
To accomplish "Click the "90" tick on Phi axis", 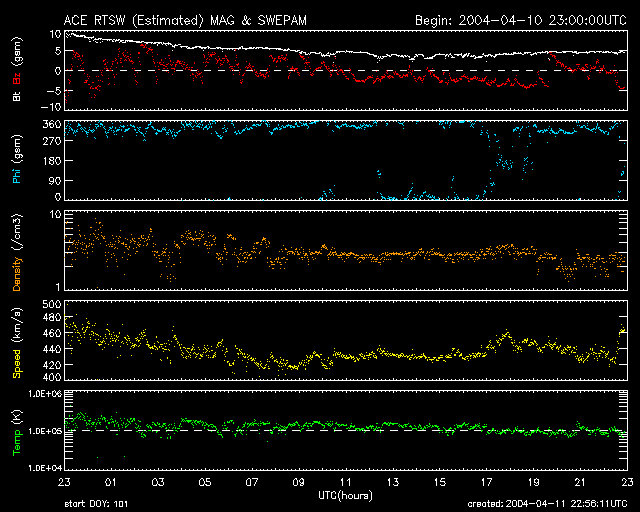I will pyautogui.click(x=55, y=180).
